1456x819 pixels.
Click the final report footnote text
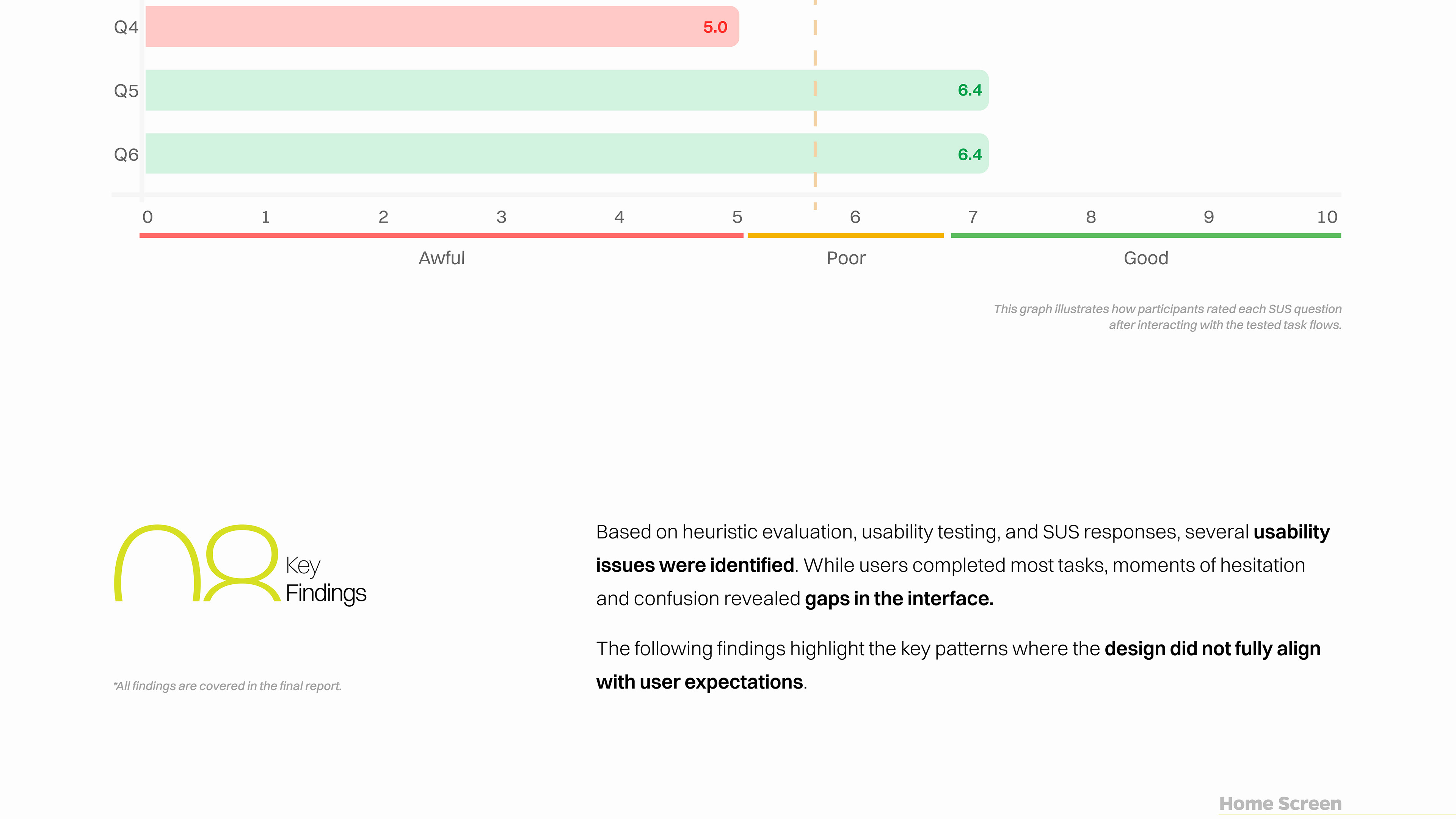point(227,686)
